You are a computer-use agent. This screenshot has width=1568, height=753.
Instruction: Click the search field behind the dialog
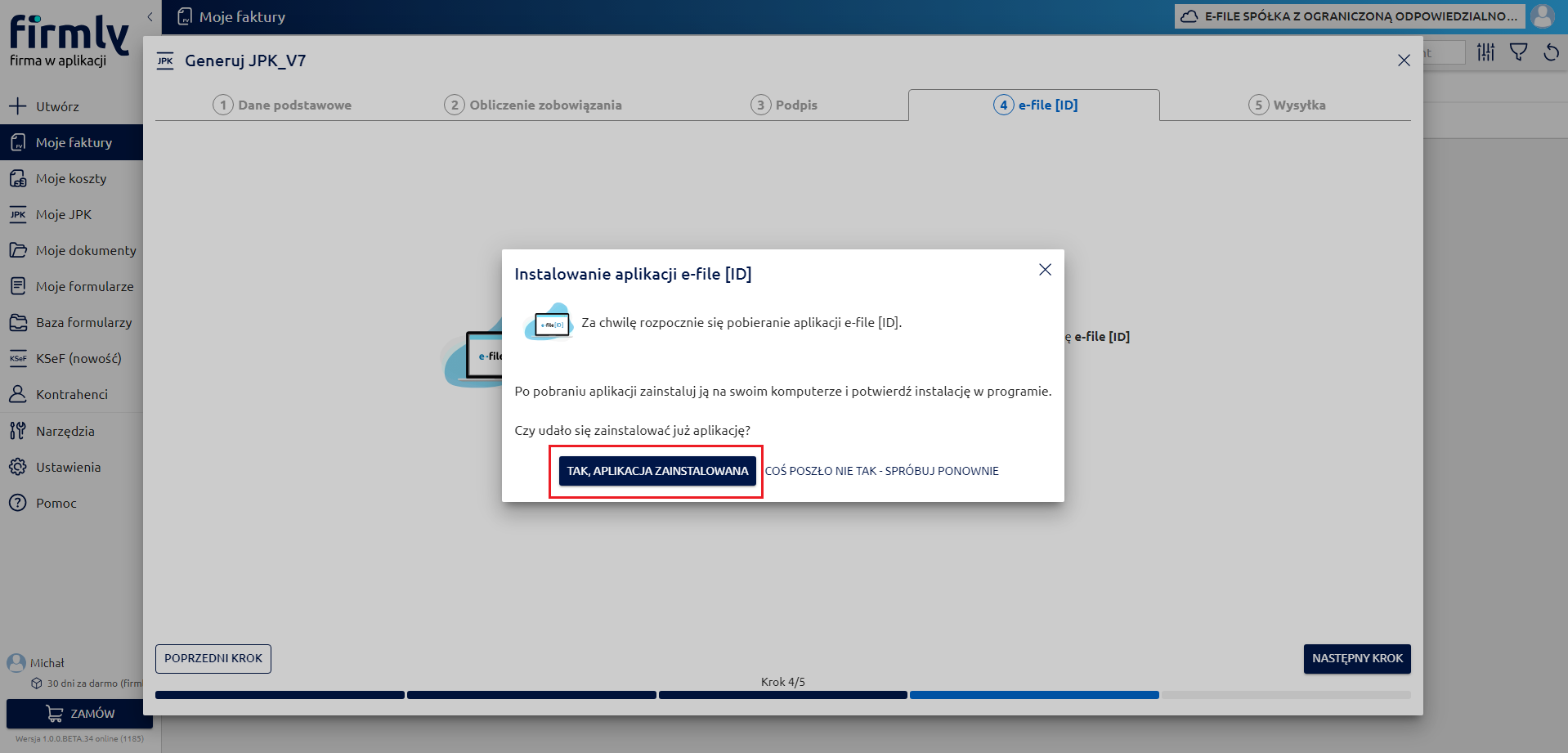(1445, 52)
